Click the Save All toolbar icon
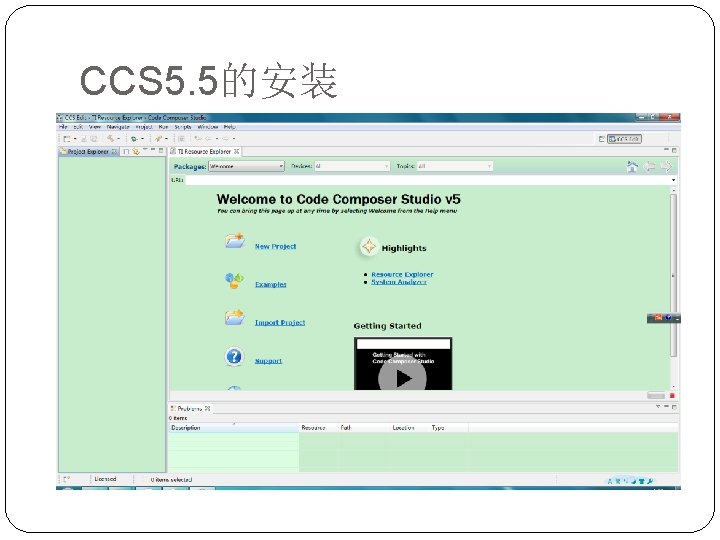 pyautogui.click(x=94, y=139)
